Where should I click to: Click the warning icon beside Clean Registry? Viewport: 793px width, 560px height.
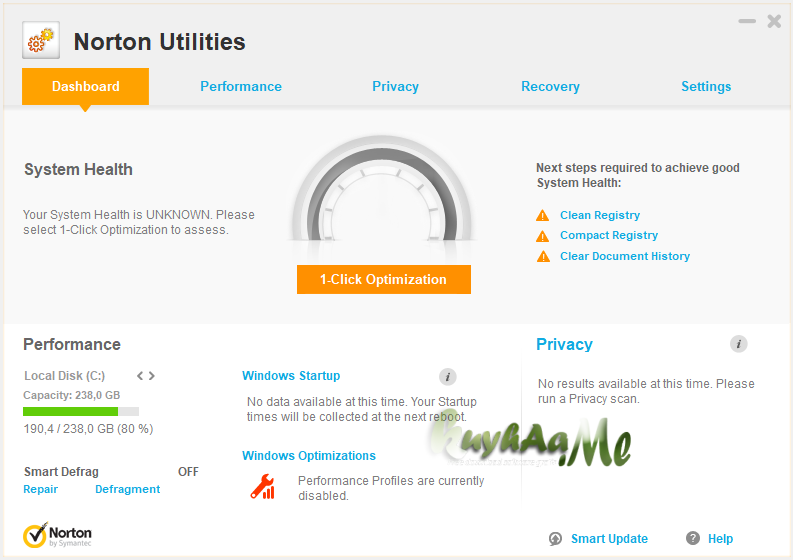(543, 216)
